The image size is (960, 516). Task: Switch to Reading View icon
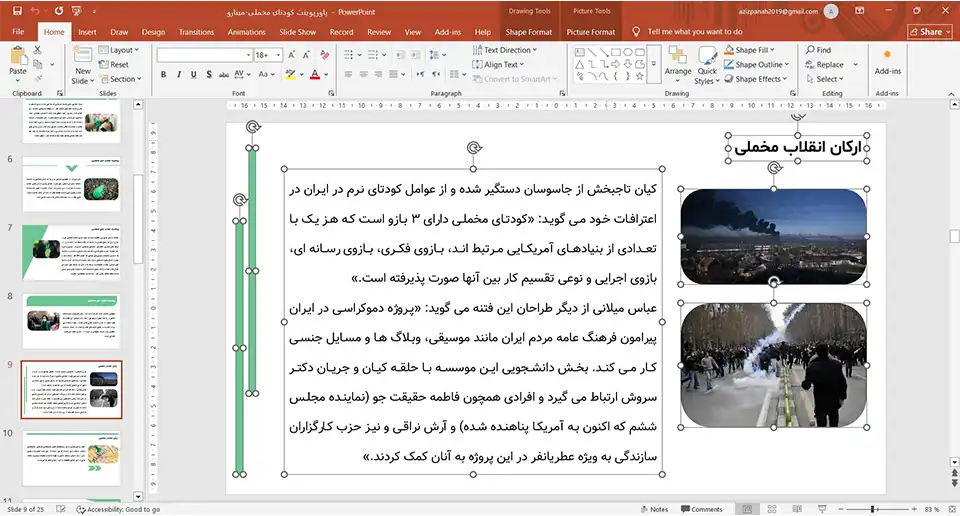coord(797,509)
